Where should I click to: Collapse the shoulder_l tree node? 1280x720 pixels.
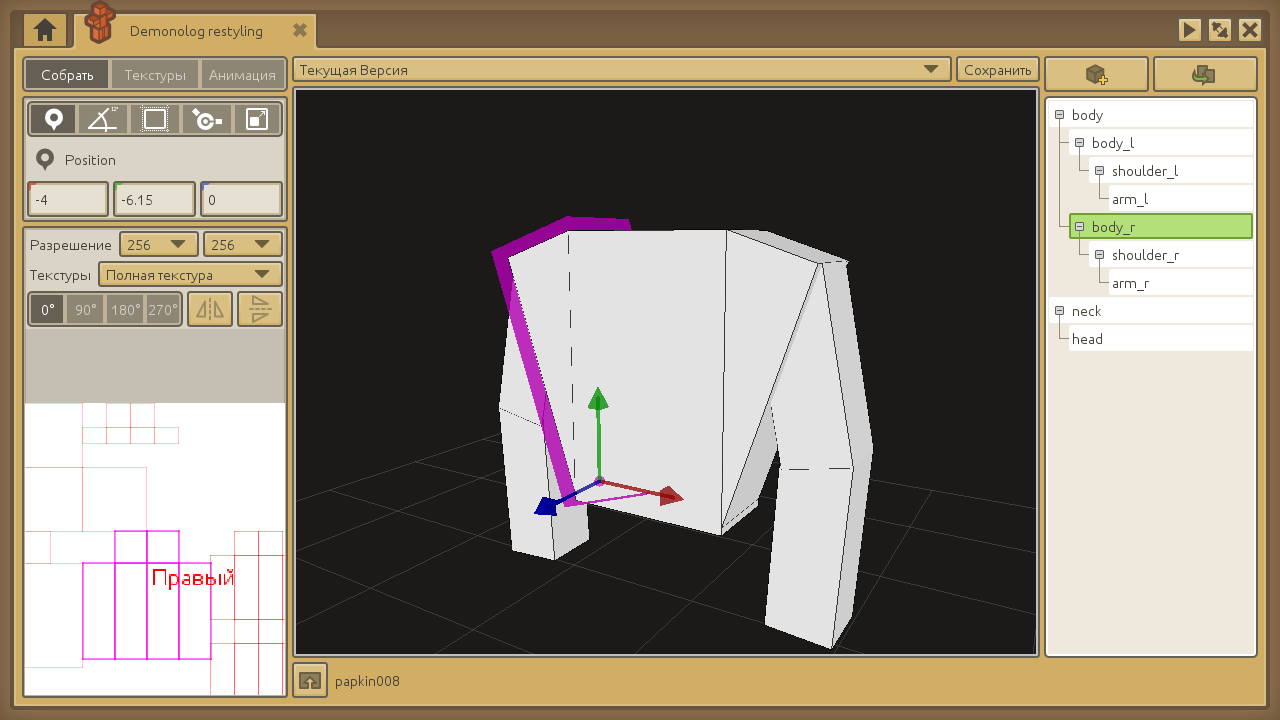click(x=1099, y=171)
